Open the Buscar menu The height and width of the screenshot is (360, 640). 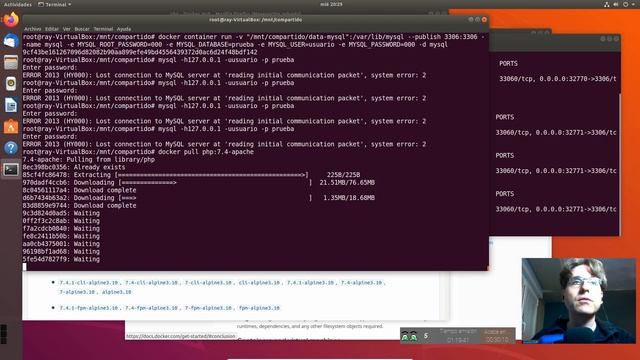tap(82, 29)
